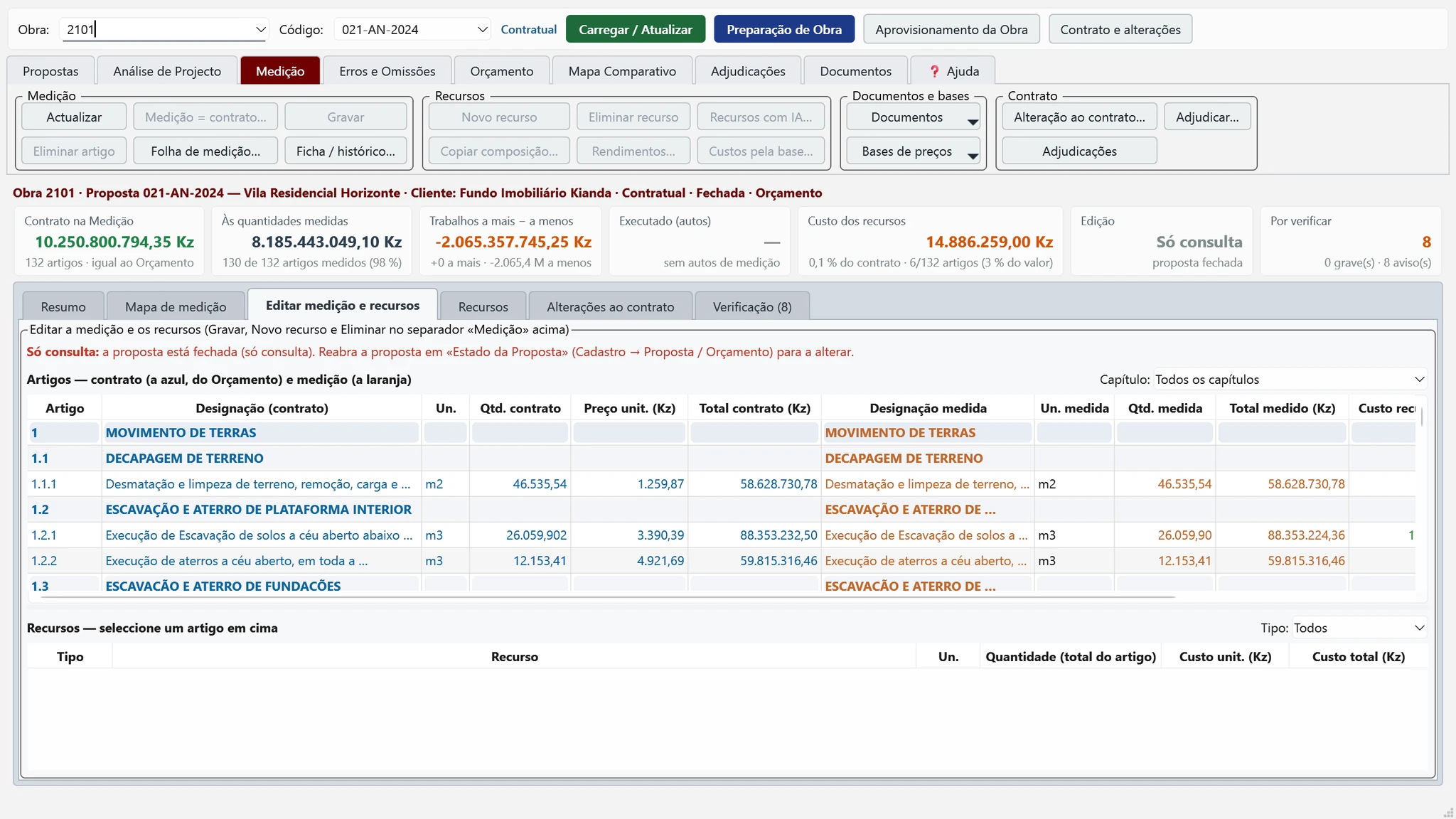Click Alteração ao contrato button

1079,117
